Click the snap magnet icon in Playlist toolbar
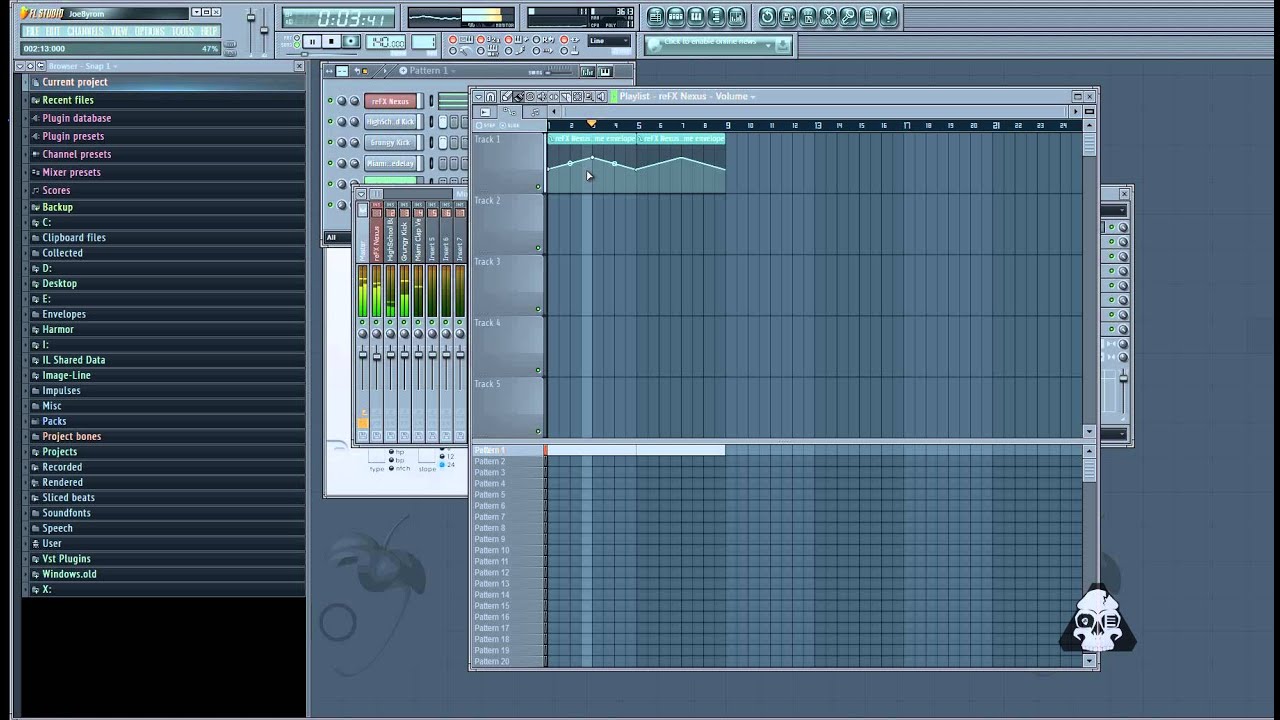This screenshot has height=720, width=1280. [x=490, y=96]
